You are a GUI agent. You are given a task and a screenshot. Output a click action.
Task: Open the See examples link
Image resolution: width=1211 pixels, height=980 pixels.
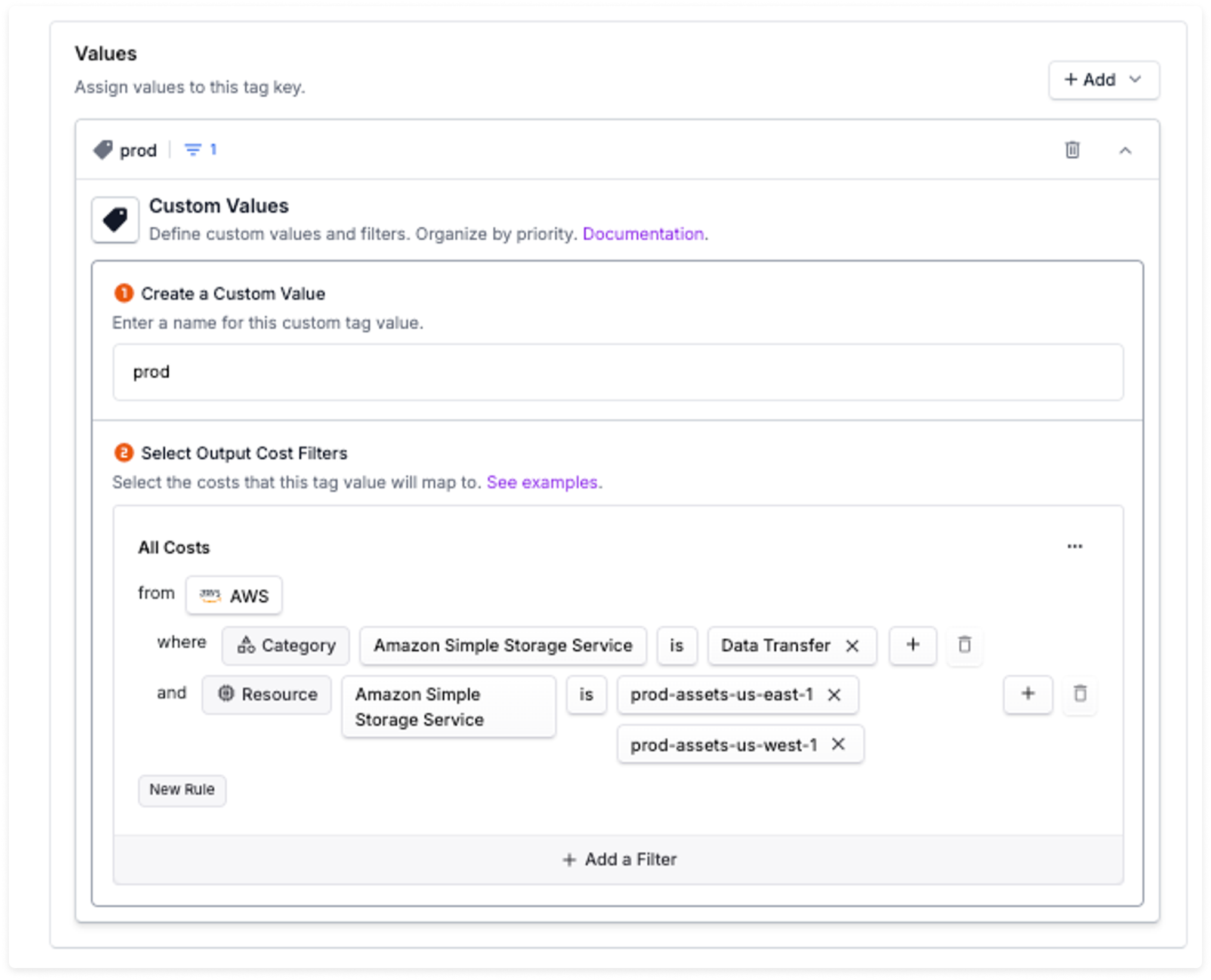click(x=542, y=482)
